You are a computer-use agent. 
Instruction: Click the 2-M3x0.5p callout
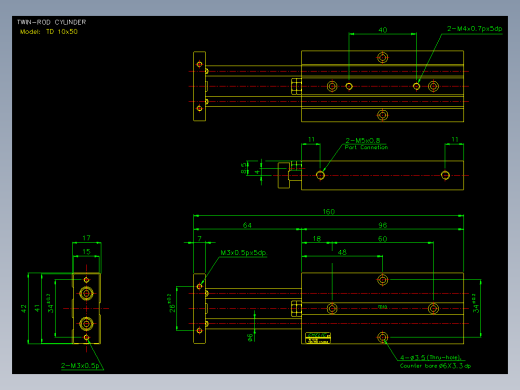point(80,366)
